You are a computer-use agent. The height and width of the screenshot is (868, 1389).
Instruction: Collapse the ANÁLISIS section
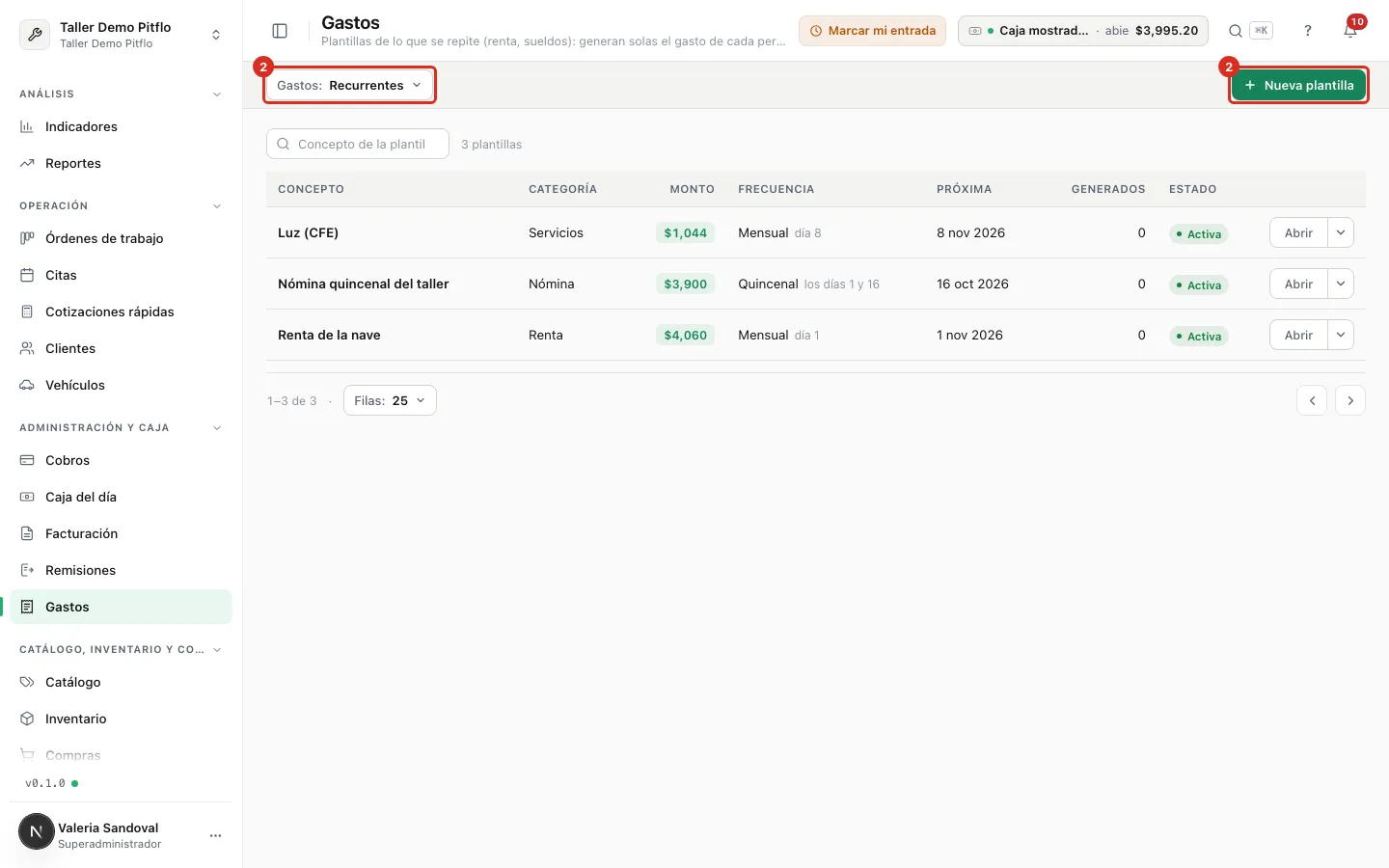[217, 95]
